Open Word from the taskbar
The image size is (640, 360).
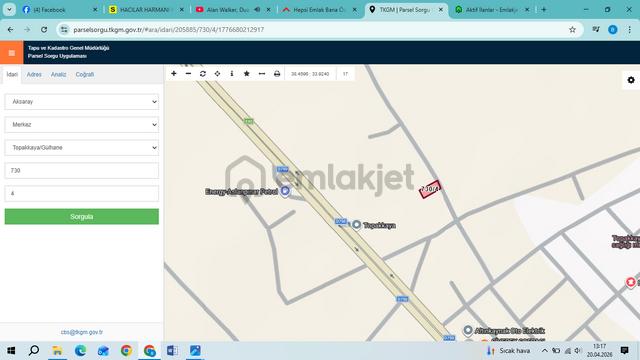tap(172, 351)
